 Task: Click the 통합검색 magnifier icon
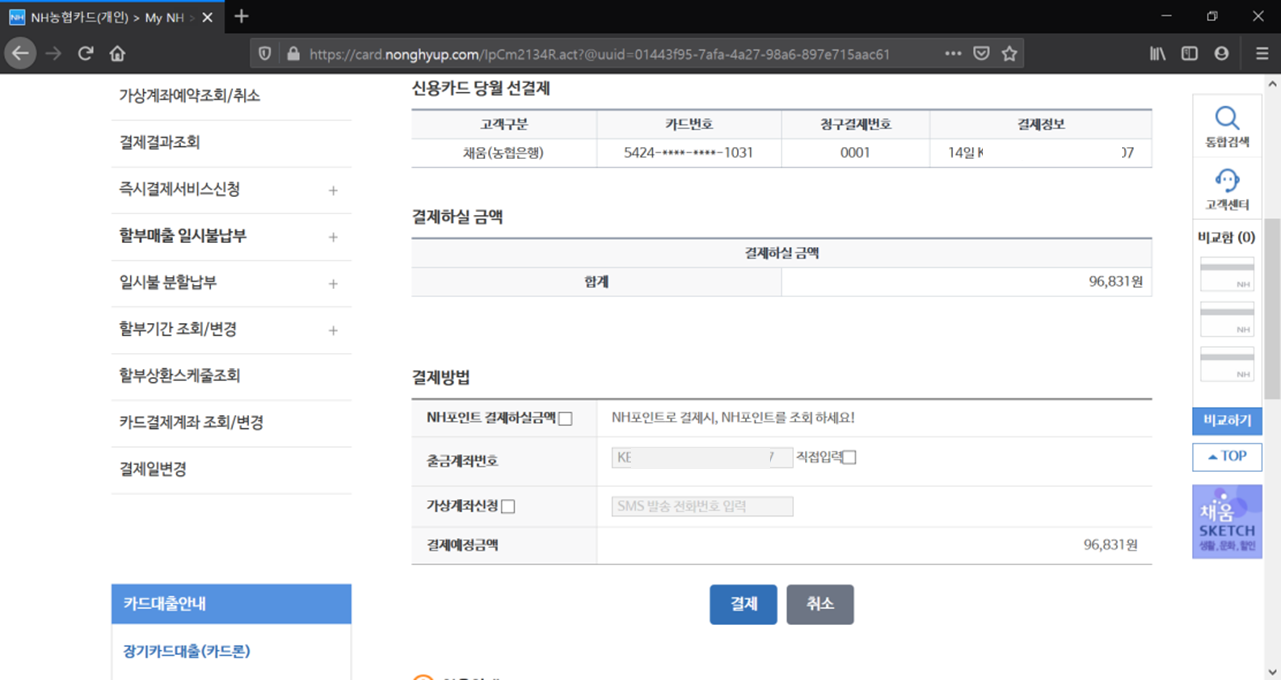click(1227, 119)
